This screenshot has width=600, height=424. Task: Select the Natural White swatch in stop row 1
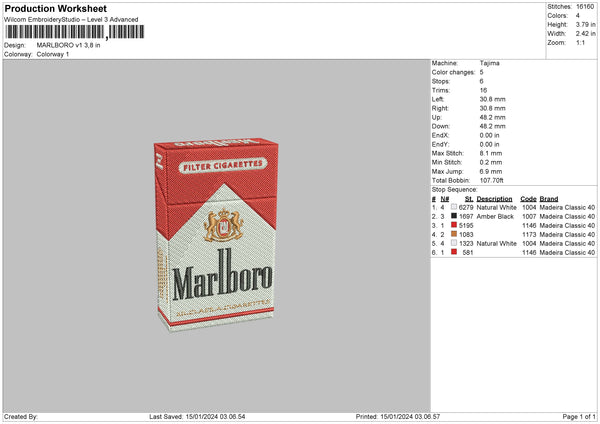pos(454,207)
